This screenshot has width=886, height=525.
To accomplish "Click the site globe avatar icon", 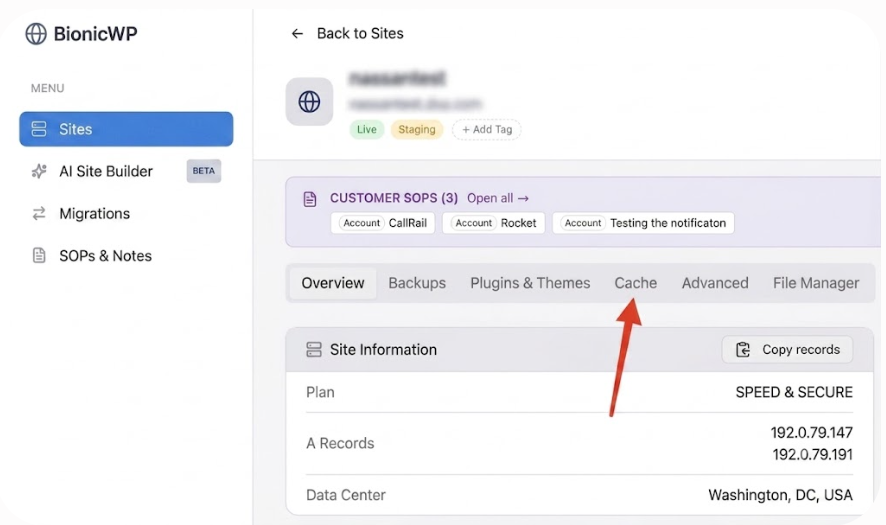I will coord(309,102).
